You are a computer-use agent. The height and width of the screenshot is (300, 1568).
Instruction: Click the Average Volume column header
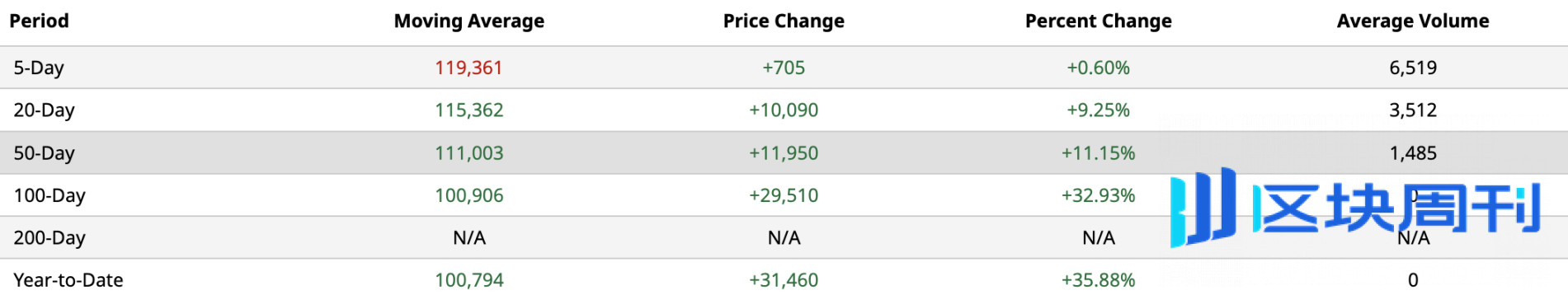1413,21
